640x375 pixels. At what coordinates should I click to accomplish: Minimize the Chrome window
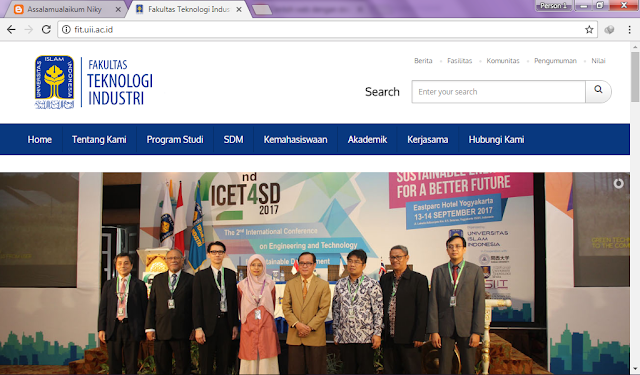pyautogui.click(x=584, y=5)
